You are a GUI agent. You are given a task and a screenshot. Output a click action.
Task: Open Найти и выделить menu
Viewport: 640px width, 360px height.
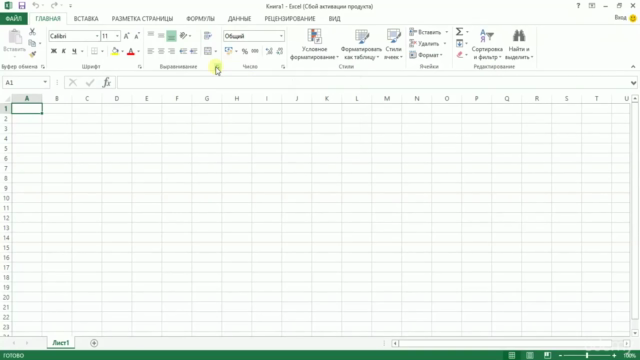coord(519,44)
